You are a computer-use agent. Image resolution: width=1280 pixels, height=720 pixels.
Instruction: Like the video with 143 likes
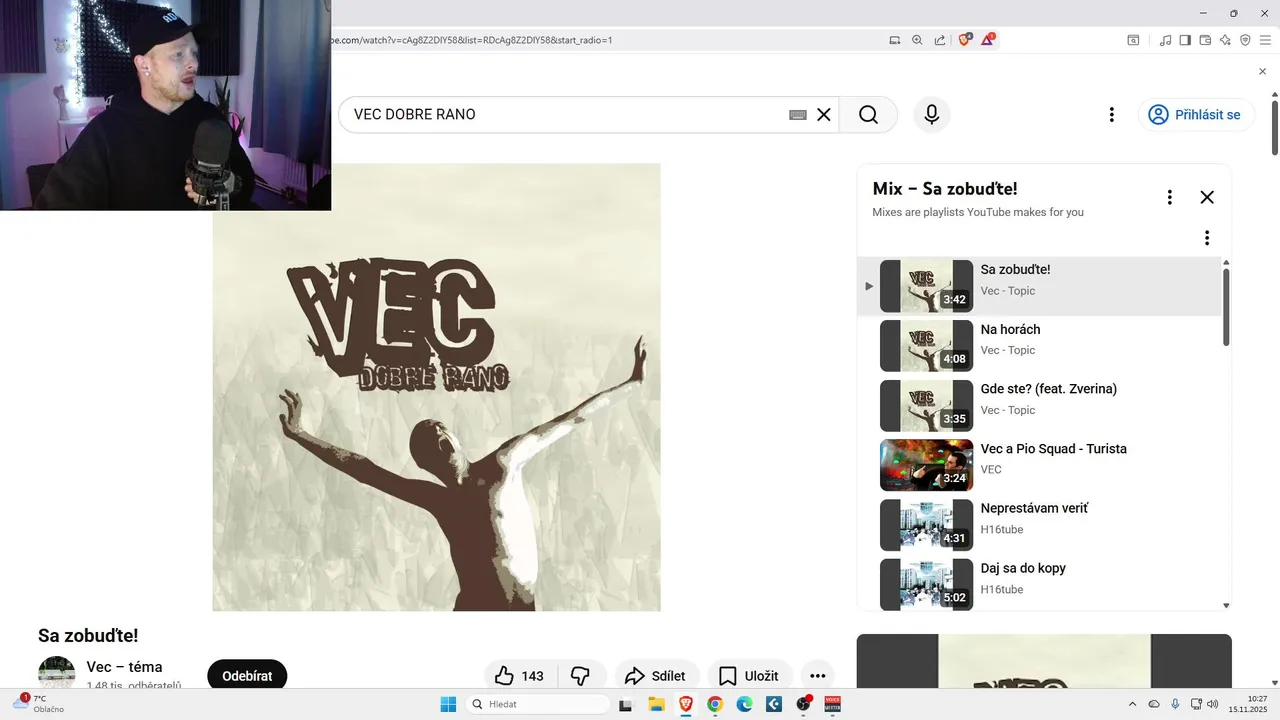coord(519,676)
